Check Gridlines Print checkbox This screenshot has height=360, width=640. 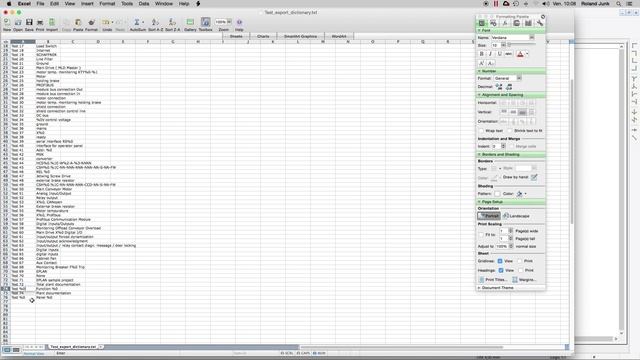click(520, 261)
